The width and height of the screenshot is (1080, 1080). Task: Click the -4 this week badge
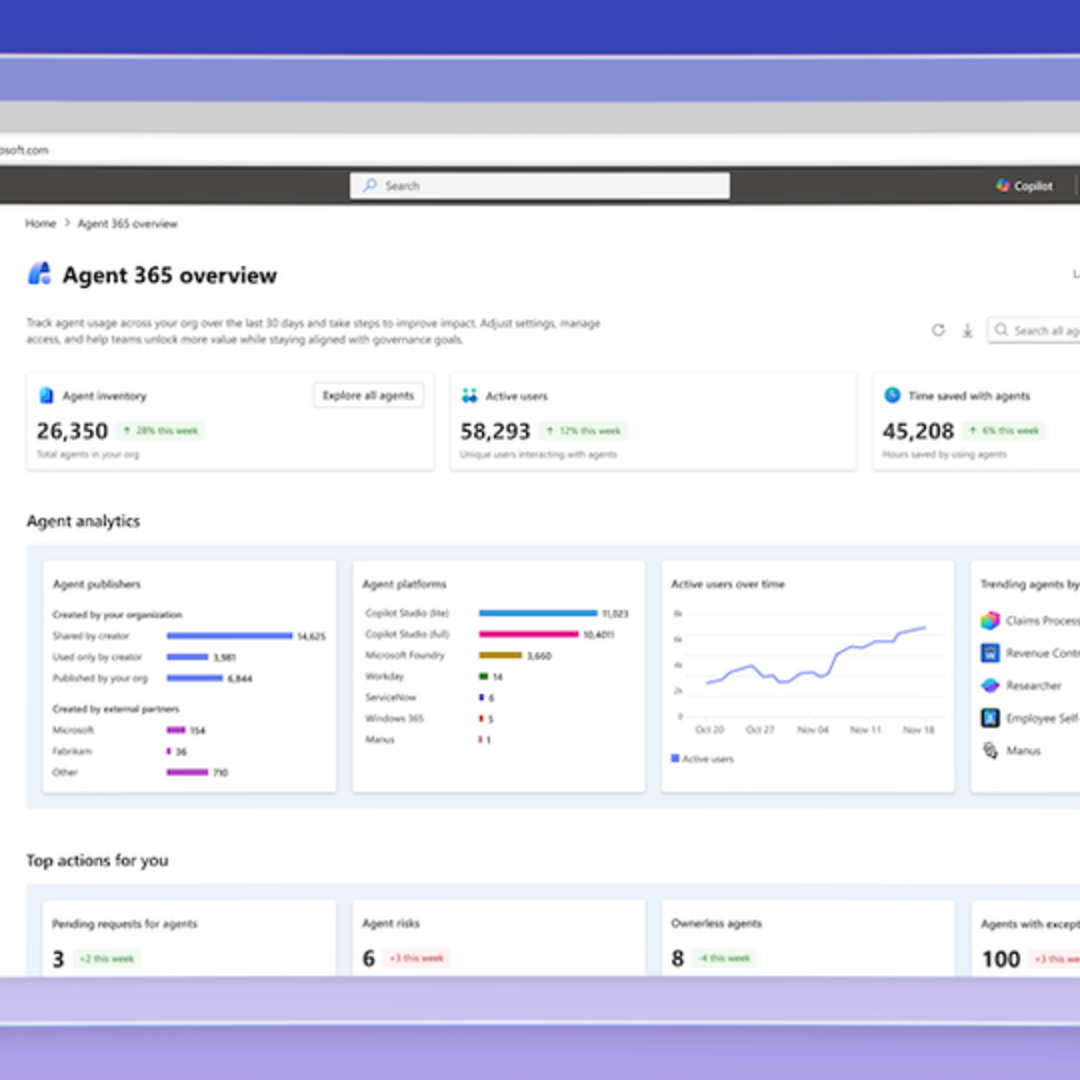click(x=725, y=957)
